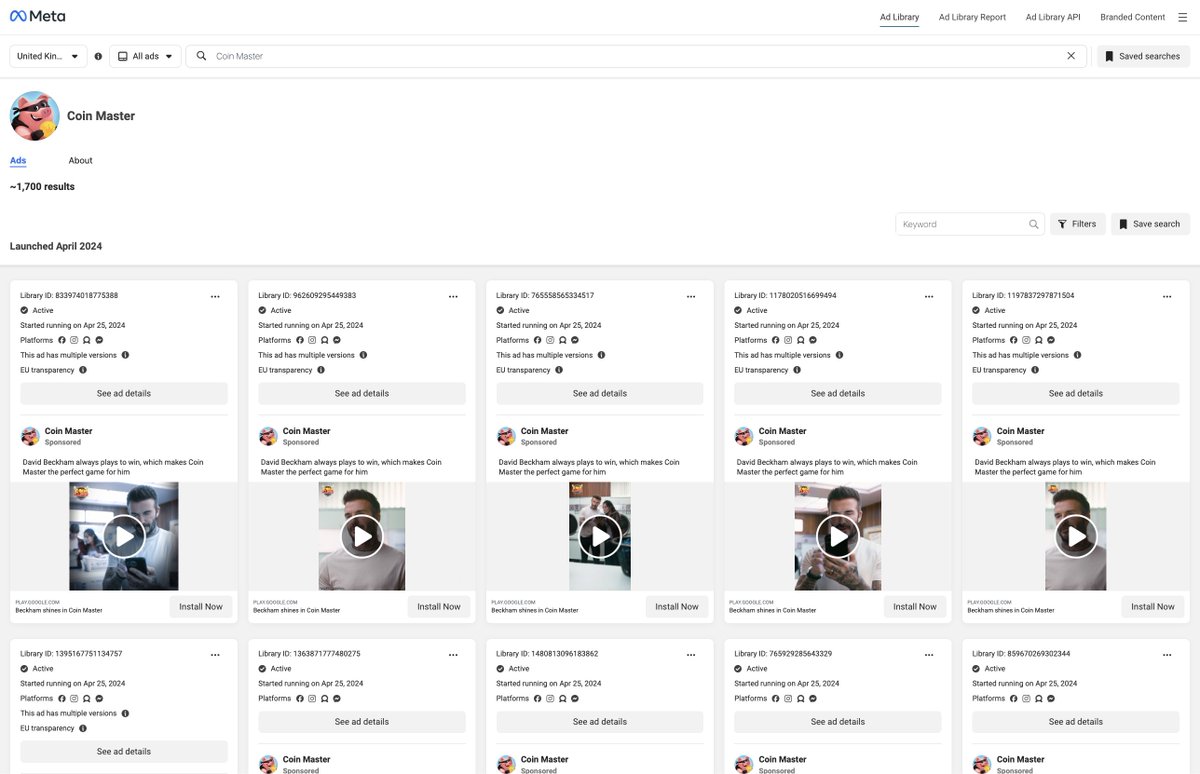Open Coin Master page link in ad 962609295449383

(x=306, y=431)
